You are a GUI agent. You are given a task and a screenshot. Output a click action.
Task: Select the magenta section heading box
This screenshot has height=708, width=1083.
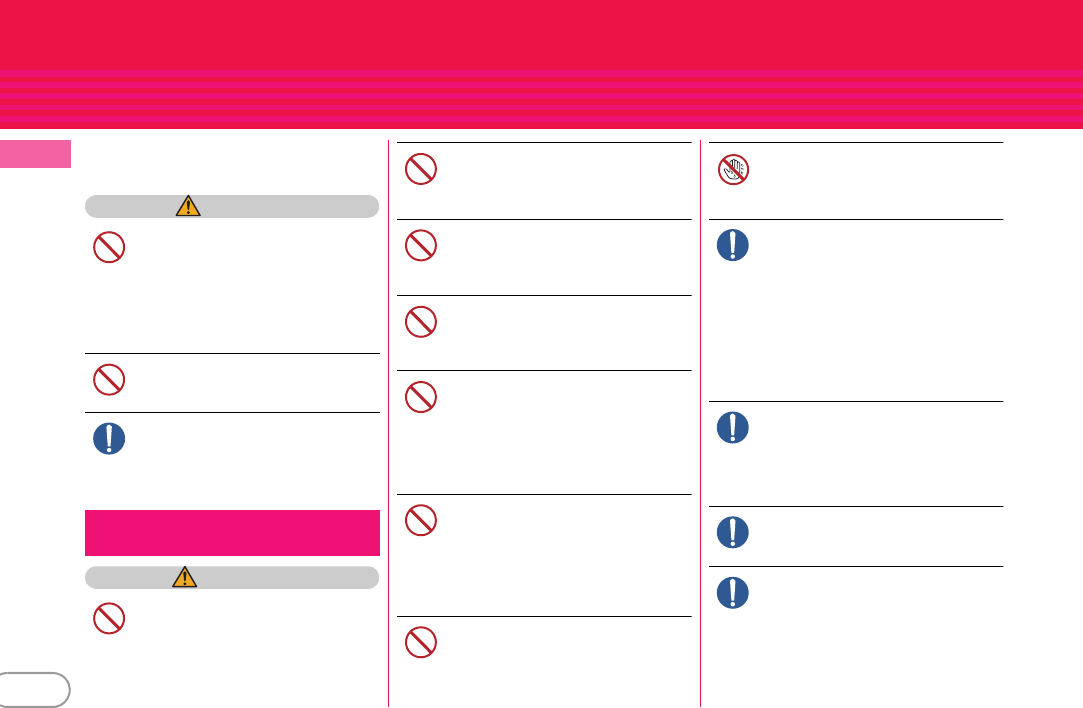pyautogui.click(x=232, y=533)
